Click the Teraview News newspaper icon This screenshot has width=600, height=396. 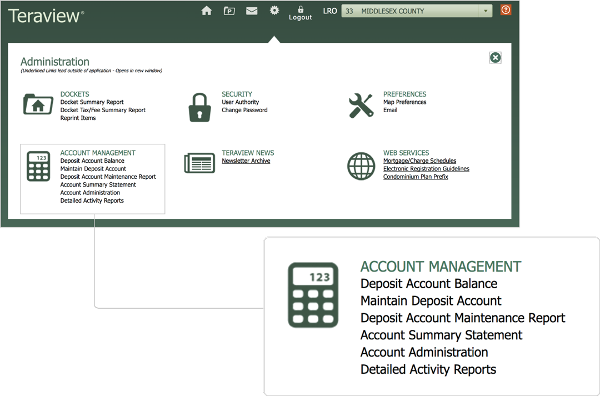click(199, 163)
